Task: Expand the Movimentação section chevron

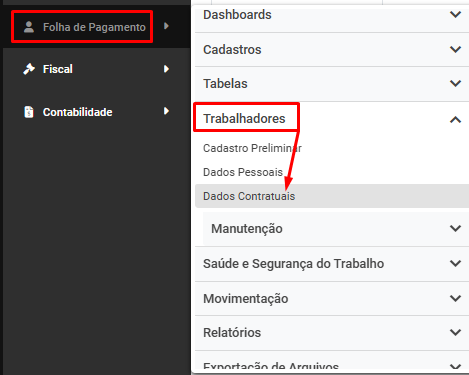Action: 455,298
